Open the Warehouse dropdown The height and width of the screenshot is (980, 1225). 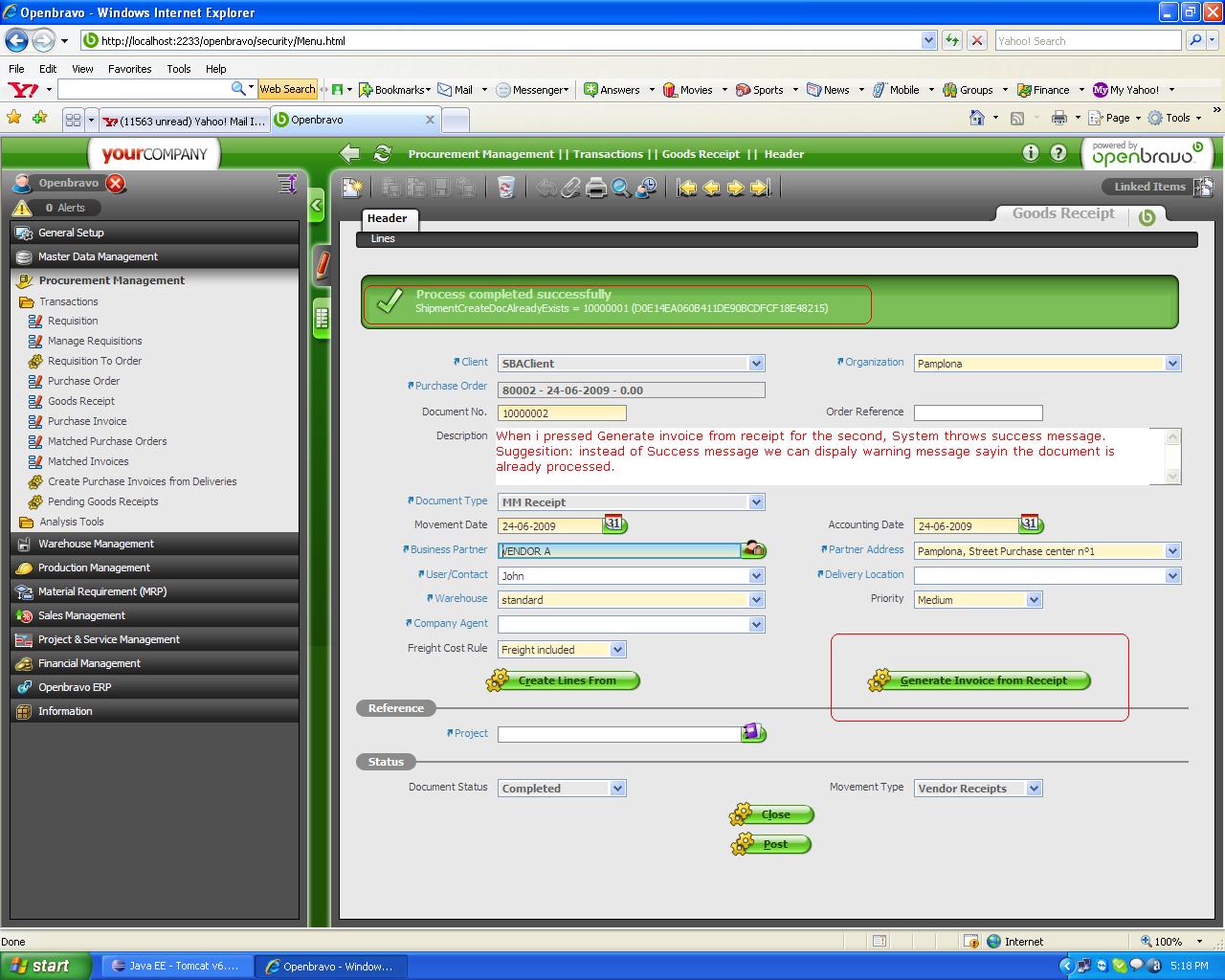756,600
